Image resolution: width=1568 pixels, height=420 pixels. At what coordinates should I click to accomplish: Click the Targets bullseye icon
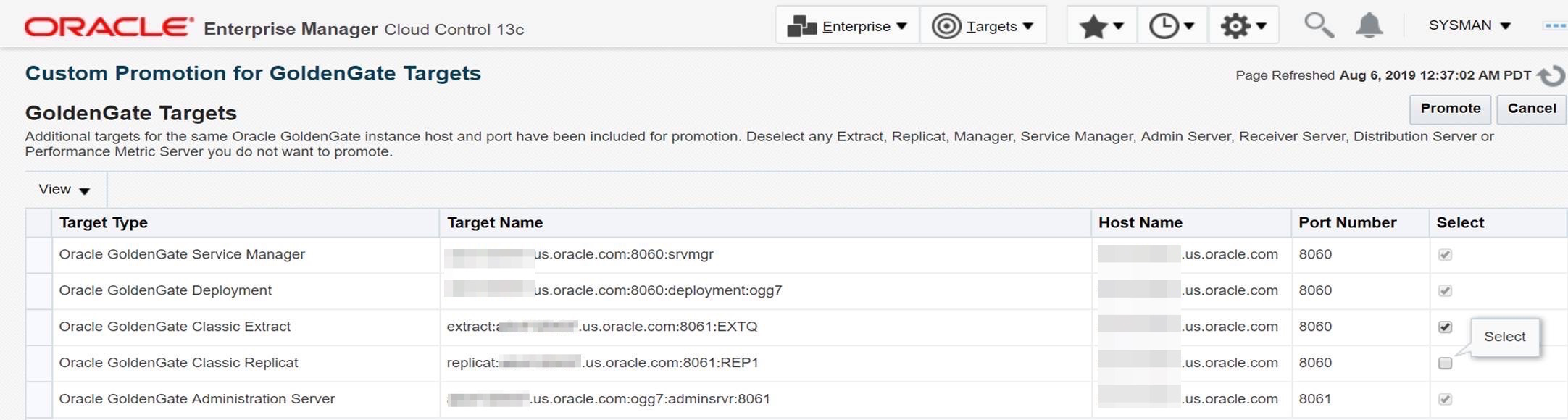click(946, 26)
